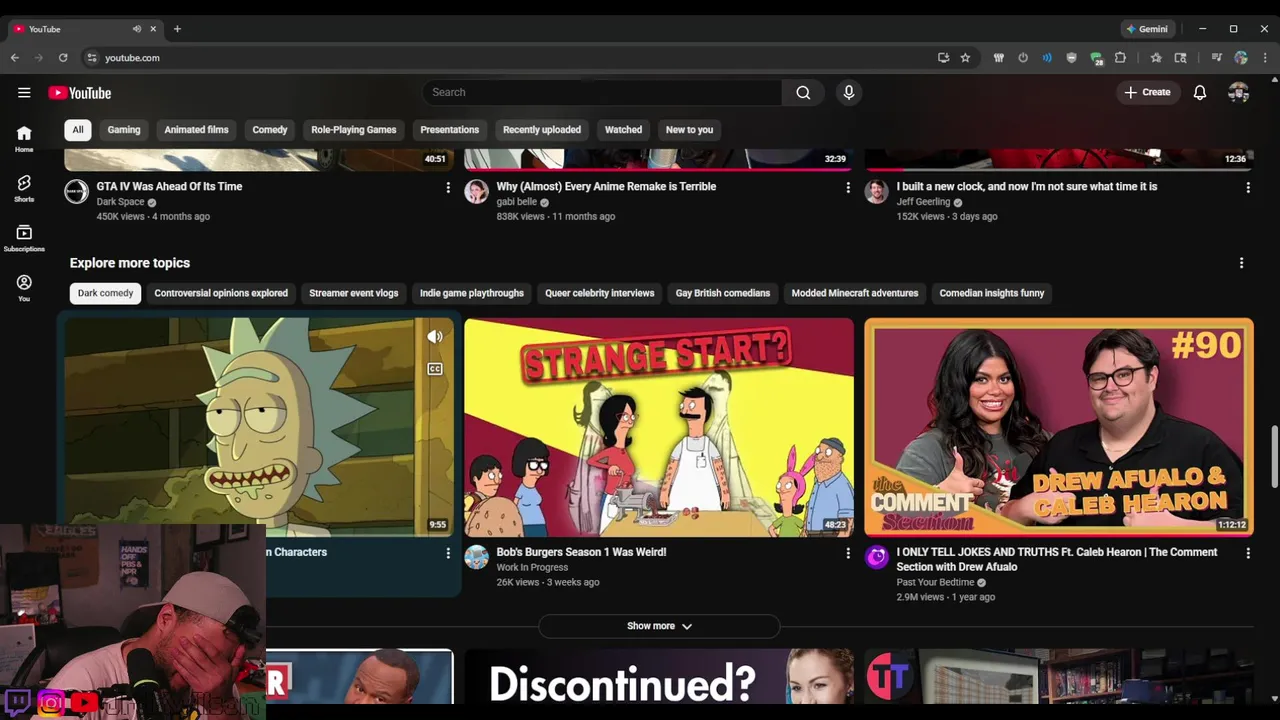Open the YouTube account avatar menu

[1239, 92]
